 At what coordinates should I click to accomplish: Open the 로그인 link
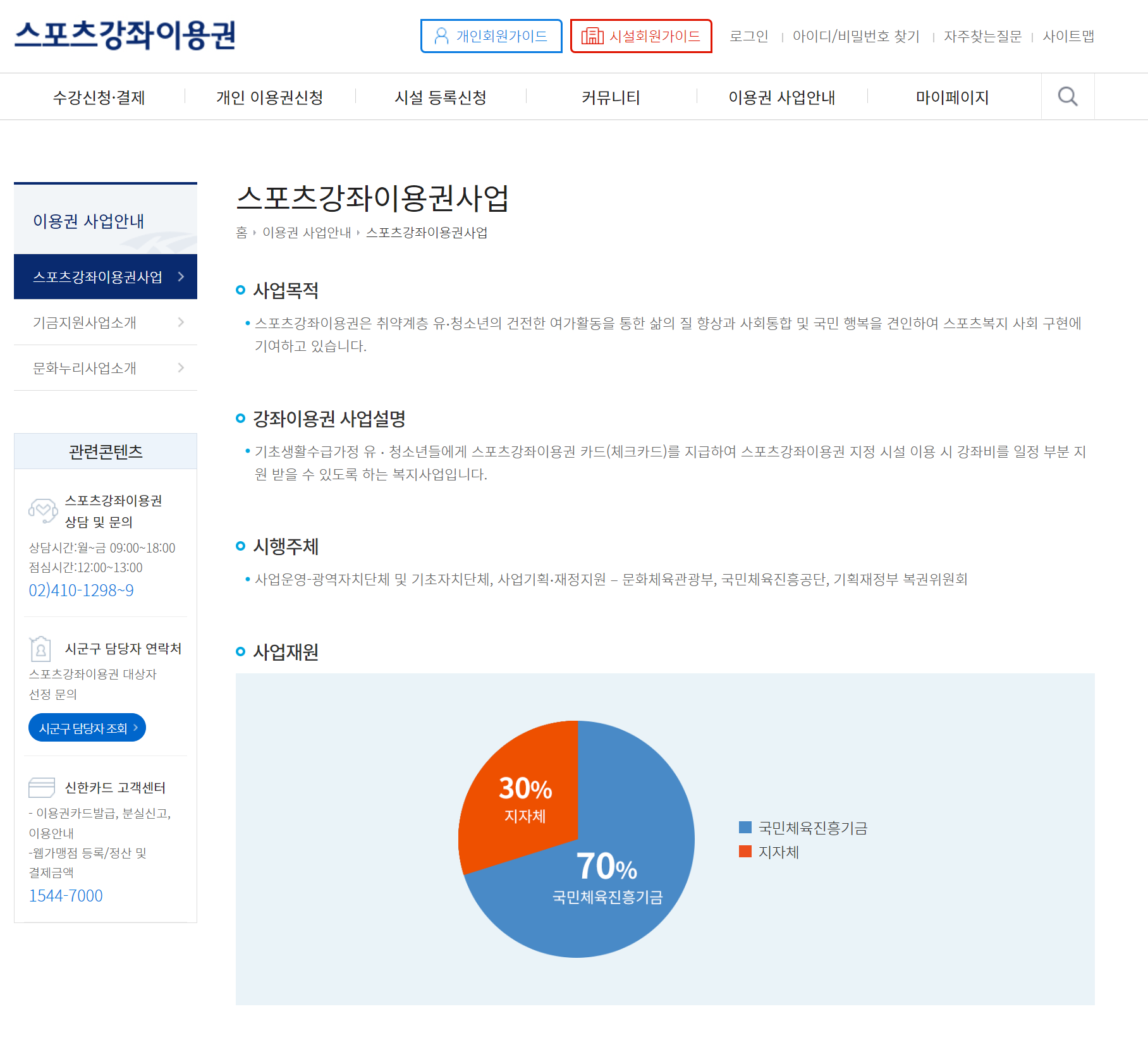pyautogui.click(x=749, y=37)
